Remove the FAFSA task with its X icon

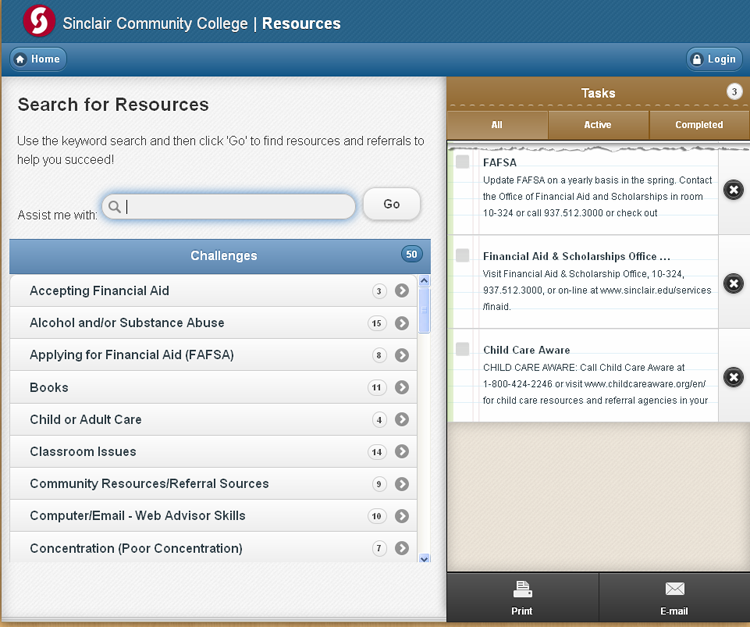click(733, 190)
